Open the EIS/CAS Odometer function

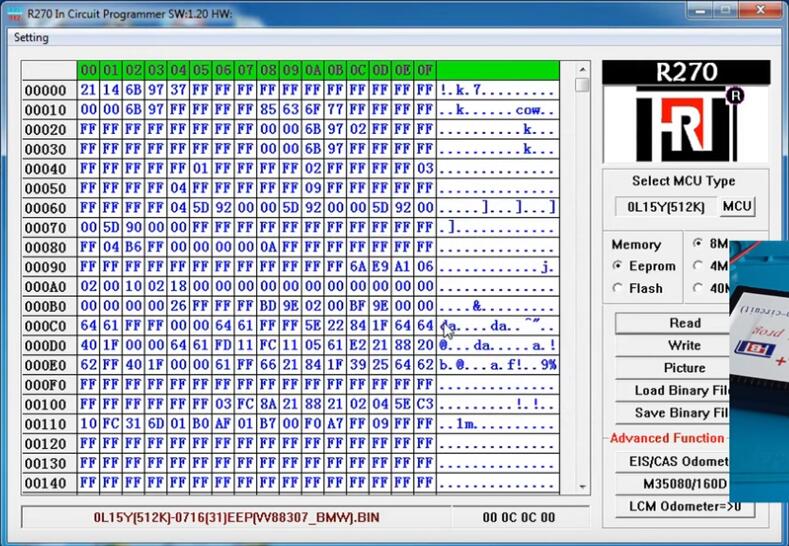click(x=673, y=461)
